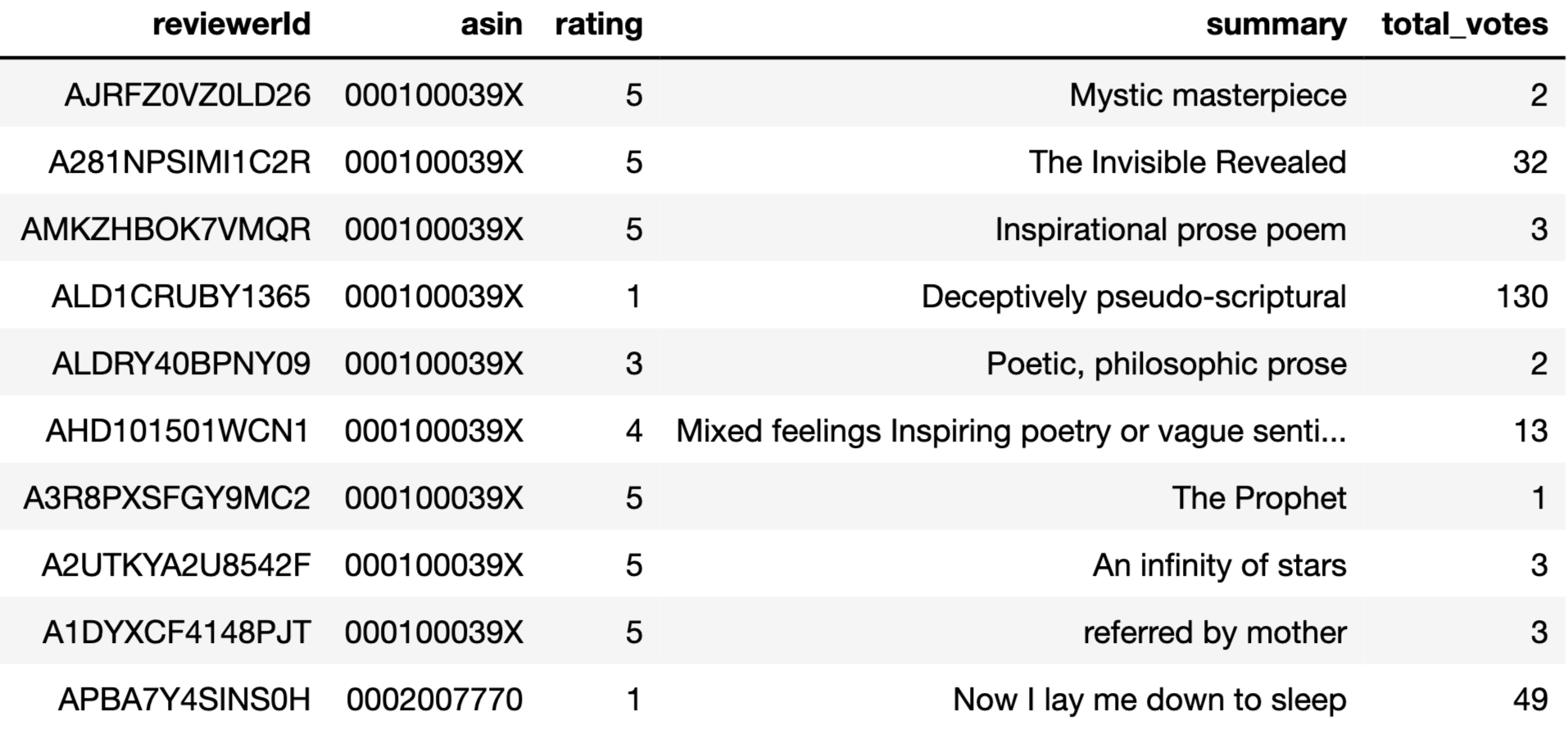Image resolution: width=1568 pixels, height=729 pixels.
Task: Click the summary column header
Action: coord(1276,25)
